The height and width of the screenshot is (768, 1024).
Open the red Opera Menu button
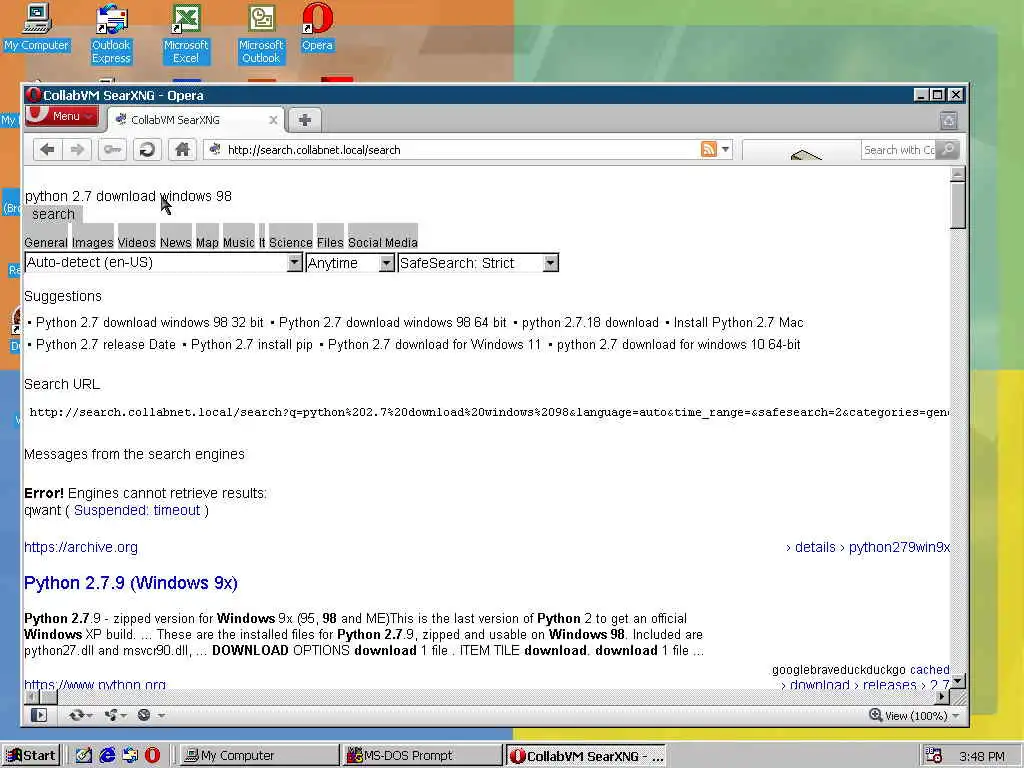(62, 116)
